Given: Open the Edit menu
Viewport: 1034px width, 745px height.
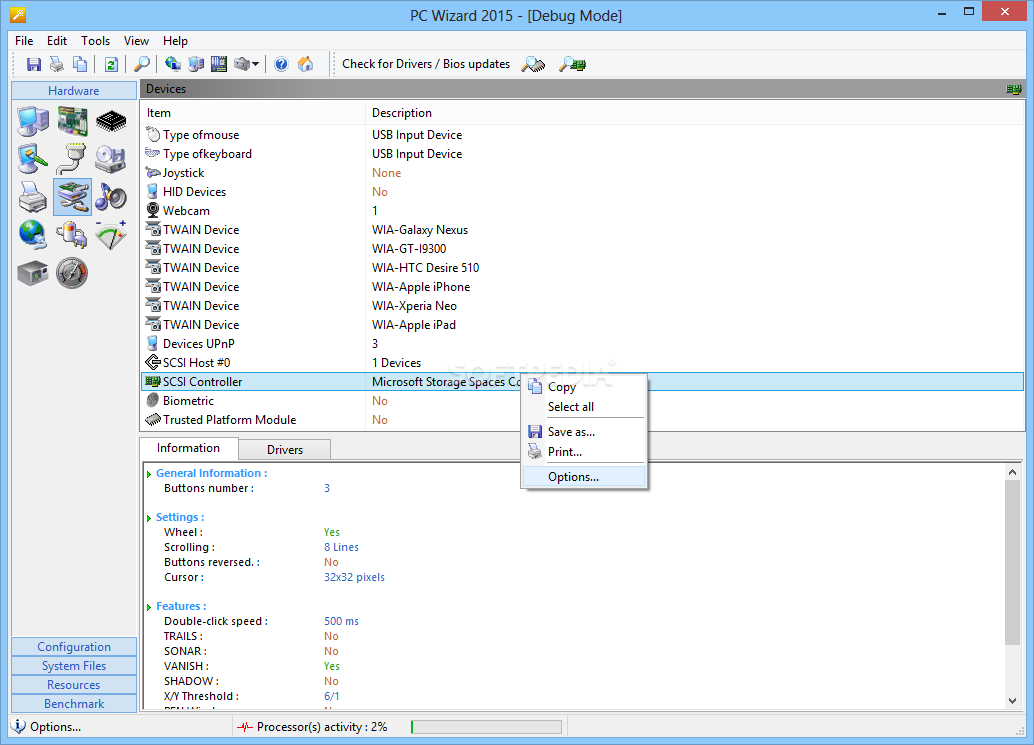Looking at the screenshot, I should (x=57, y=41).
